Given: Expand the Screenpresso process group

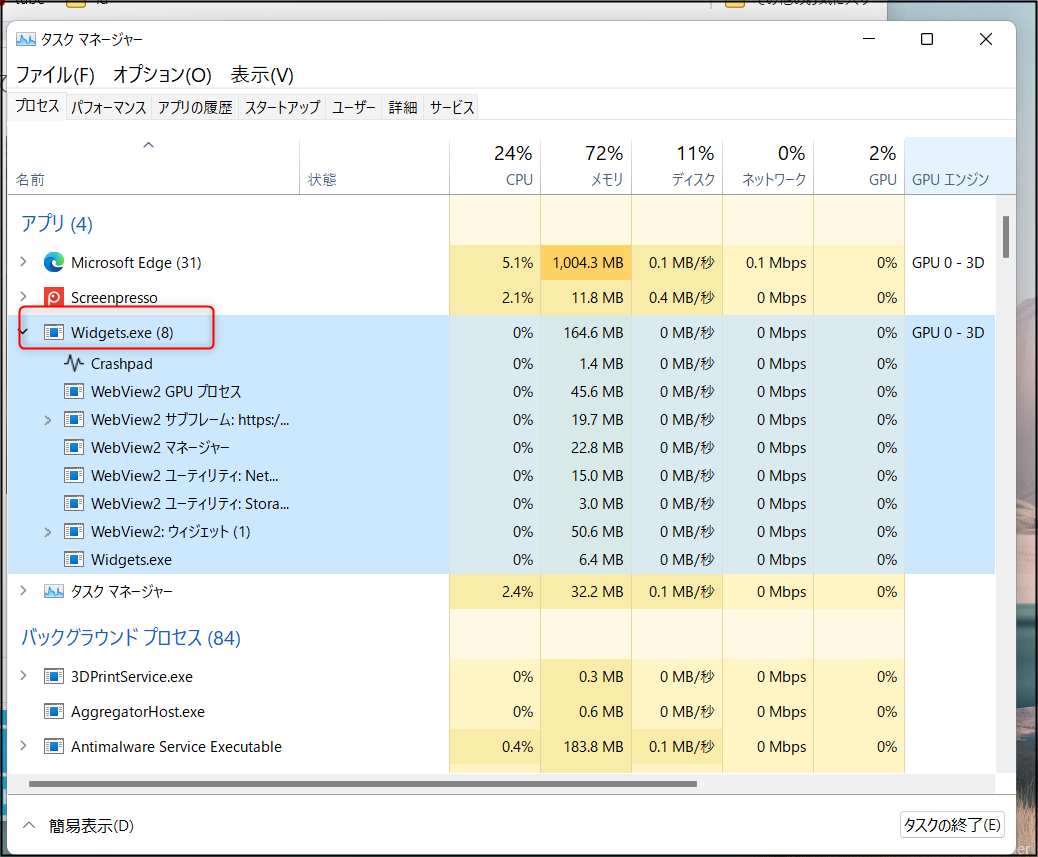Looking at the screenshot, I should [23, 296].
